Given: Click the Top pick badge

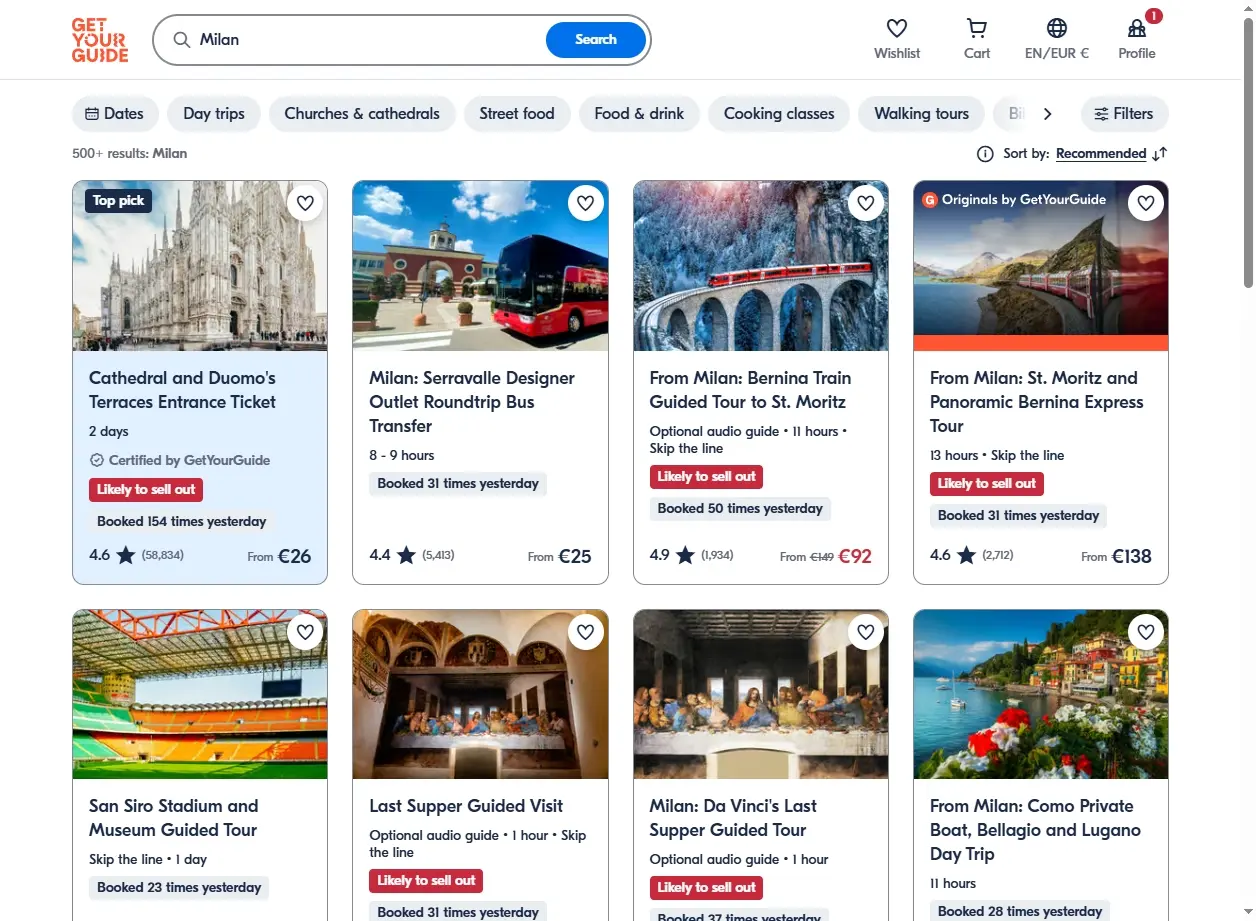Looking at the screenshot, I should (x=118, y=200).
